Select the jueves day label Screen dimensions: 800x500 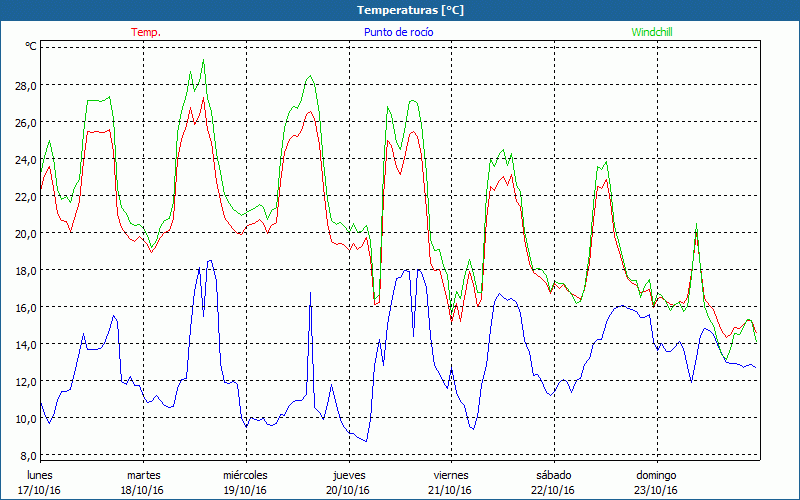point(348,475)
